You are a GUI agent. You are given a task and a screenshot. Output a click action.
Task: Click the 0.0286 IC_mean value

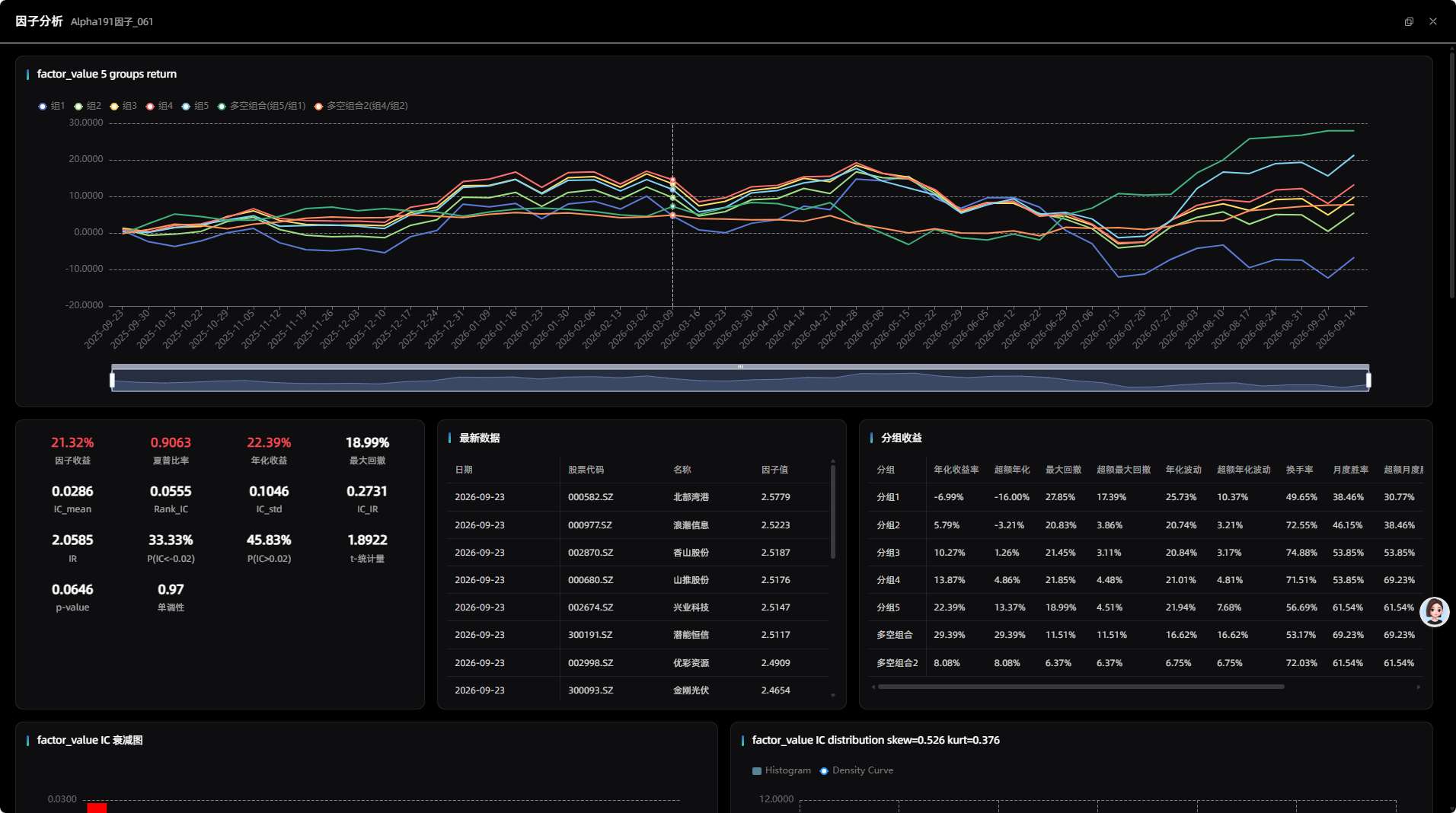(x=72, y=491)
